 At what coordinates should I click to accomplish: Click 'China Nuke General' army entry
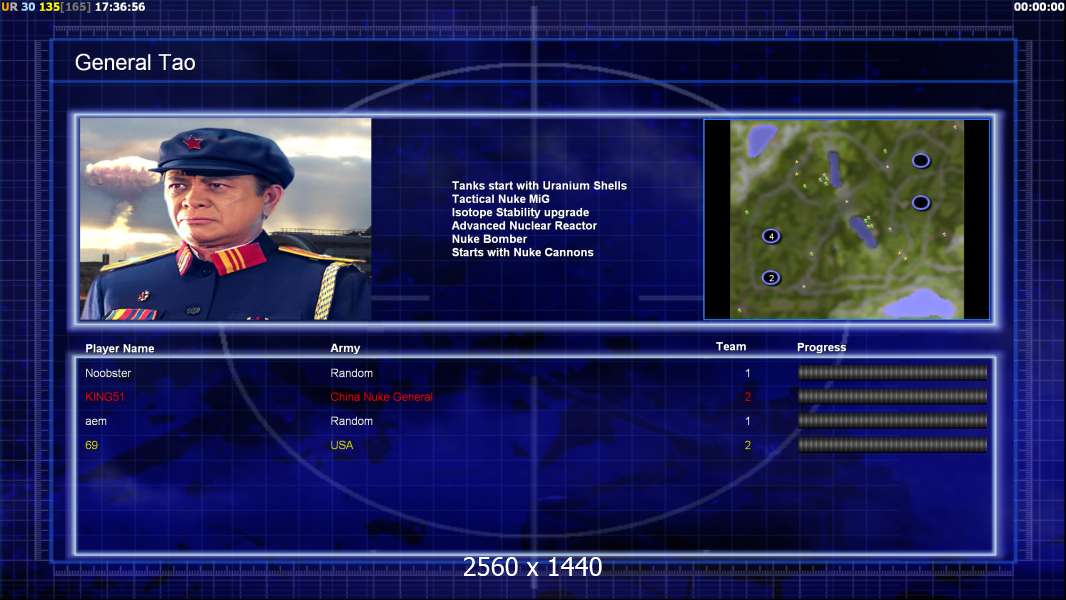click(x=381, y=397)
